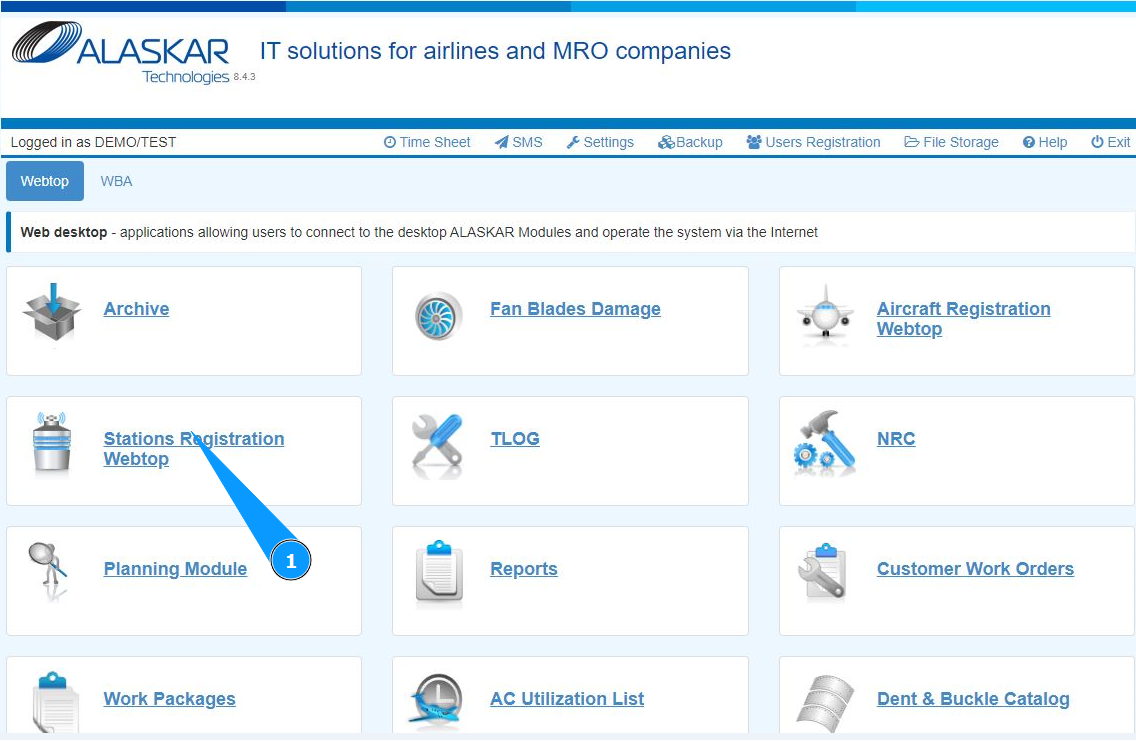
Task: Open Backup from top toolbar
Action: pos(690,142)
